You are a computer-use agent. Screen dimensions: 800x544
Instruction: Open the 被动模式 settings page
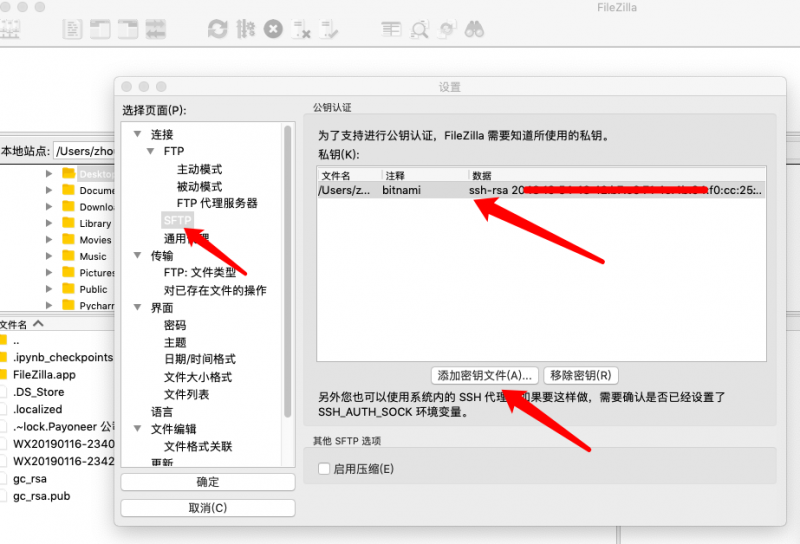(199, 186)
